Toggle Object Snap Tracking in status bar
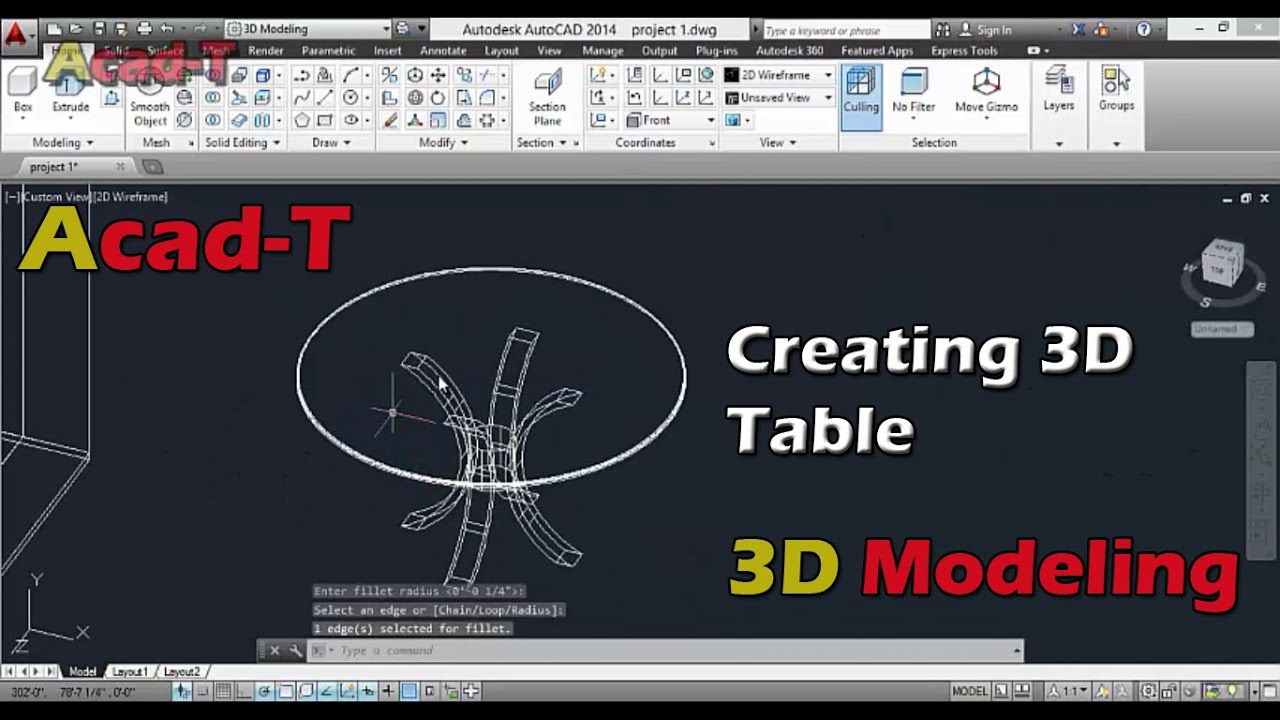Image resolution: width=1280 pixels, height=720 pixels. (x=327, y=691)
